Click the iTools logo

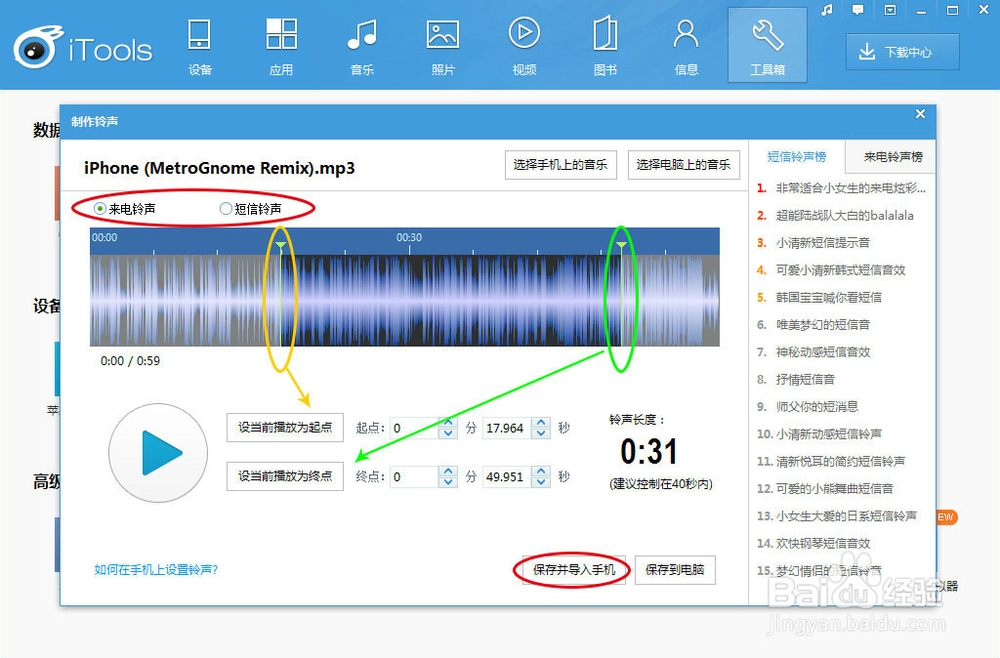[83, 48]
